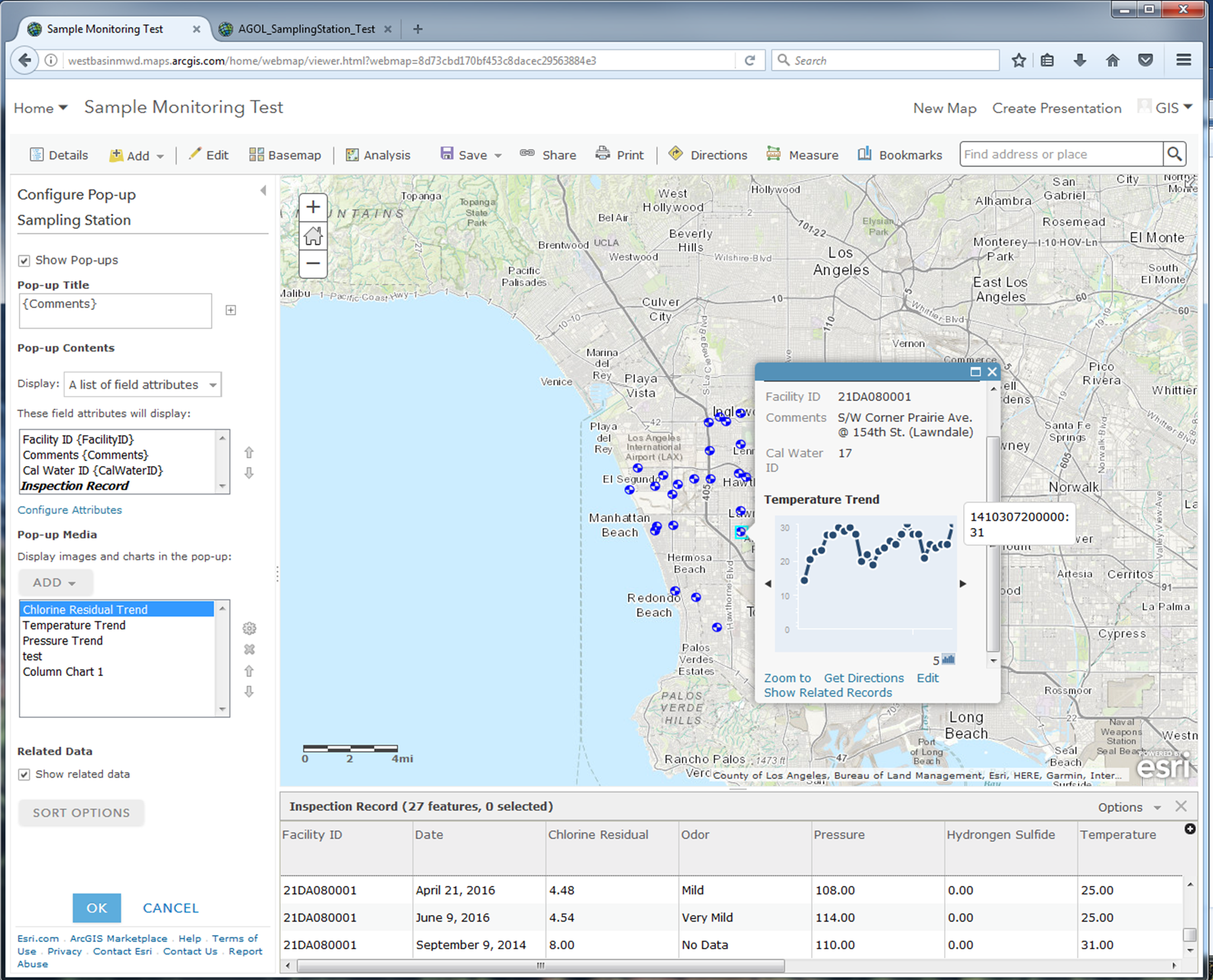
Task: Cancel the pop-up configuration
Action: click(x=171, y=908)
